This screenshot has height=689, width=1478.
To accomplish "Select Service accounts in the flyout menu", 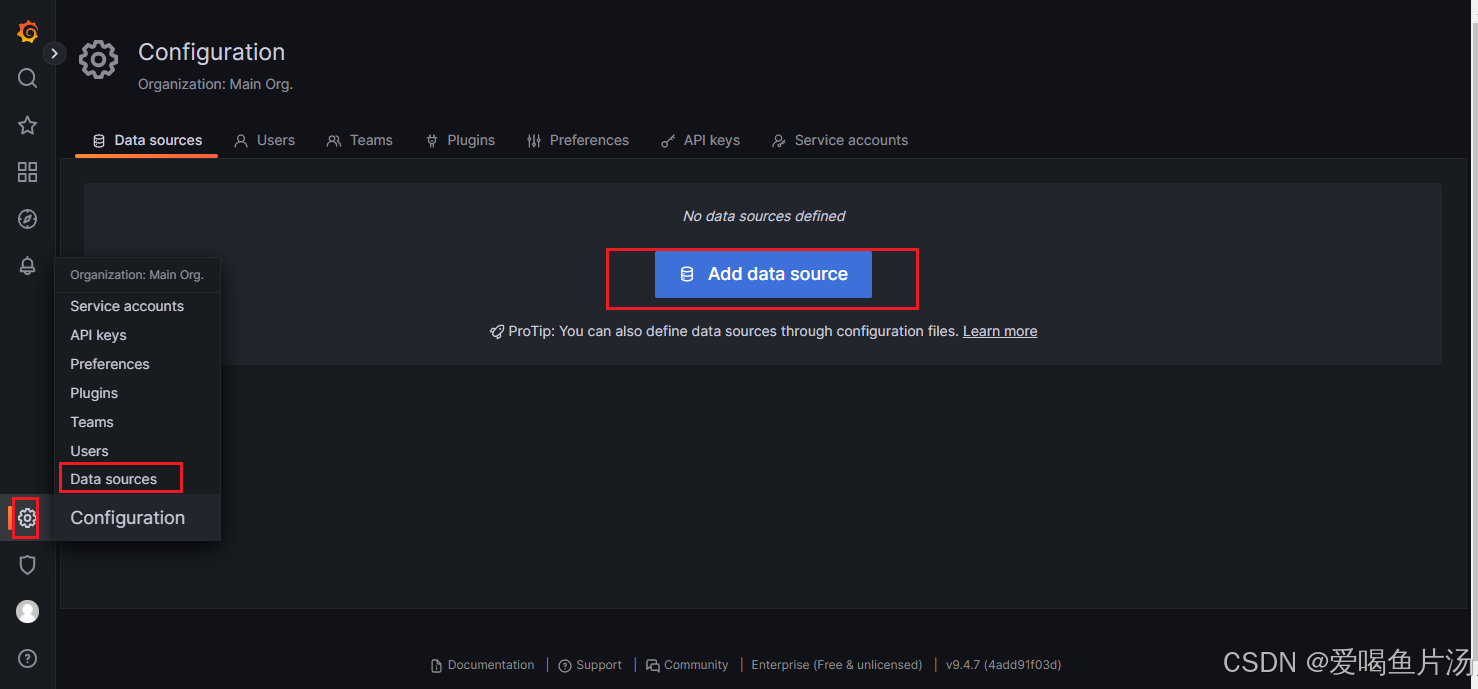I will click(137, 306).
